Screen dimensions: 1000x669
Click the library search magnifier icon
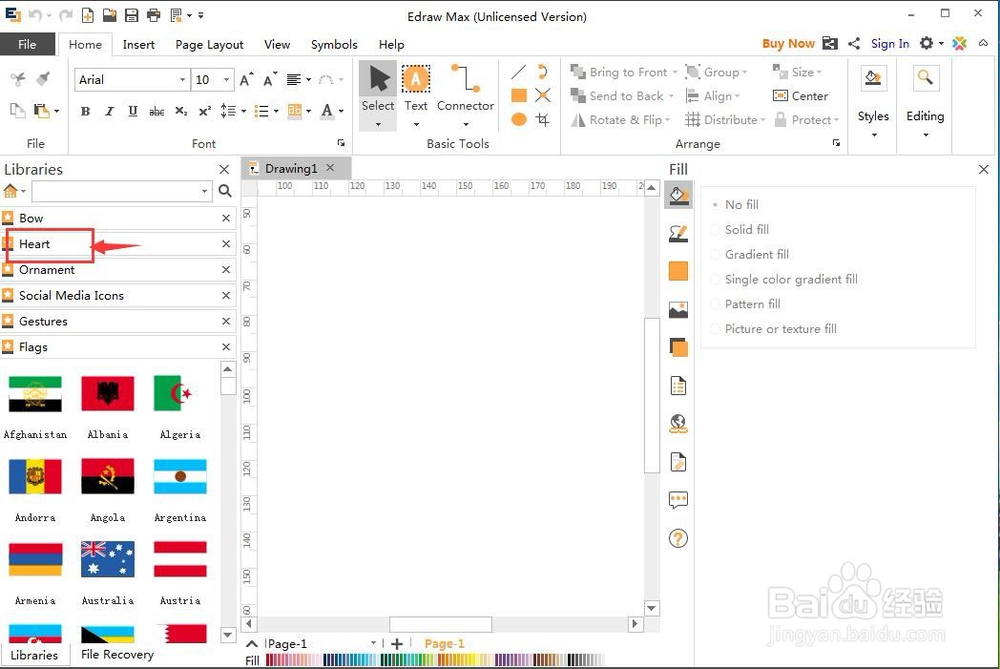225,191
